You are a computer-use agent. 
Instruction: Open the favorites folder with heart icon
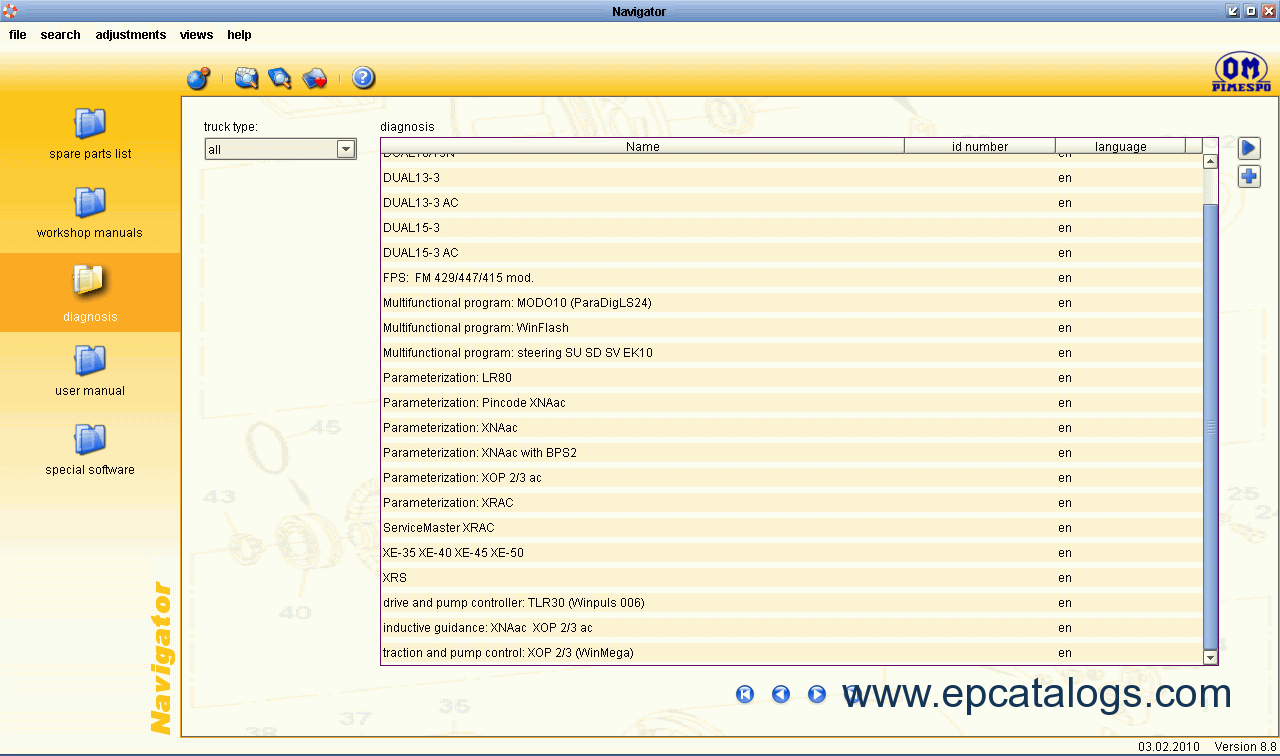tap(314, 78)
